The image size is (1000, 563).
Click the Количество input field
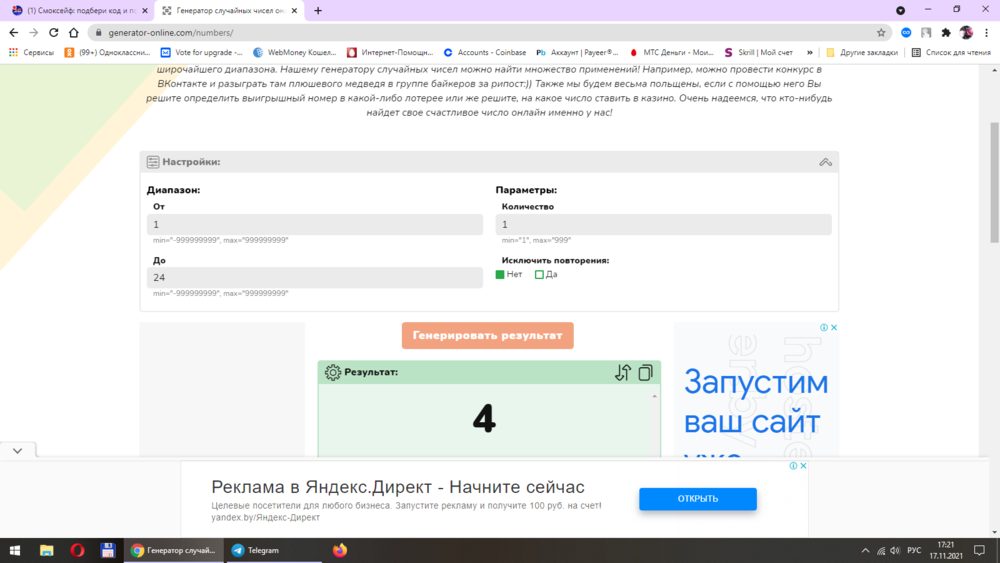[663, 224]
